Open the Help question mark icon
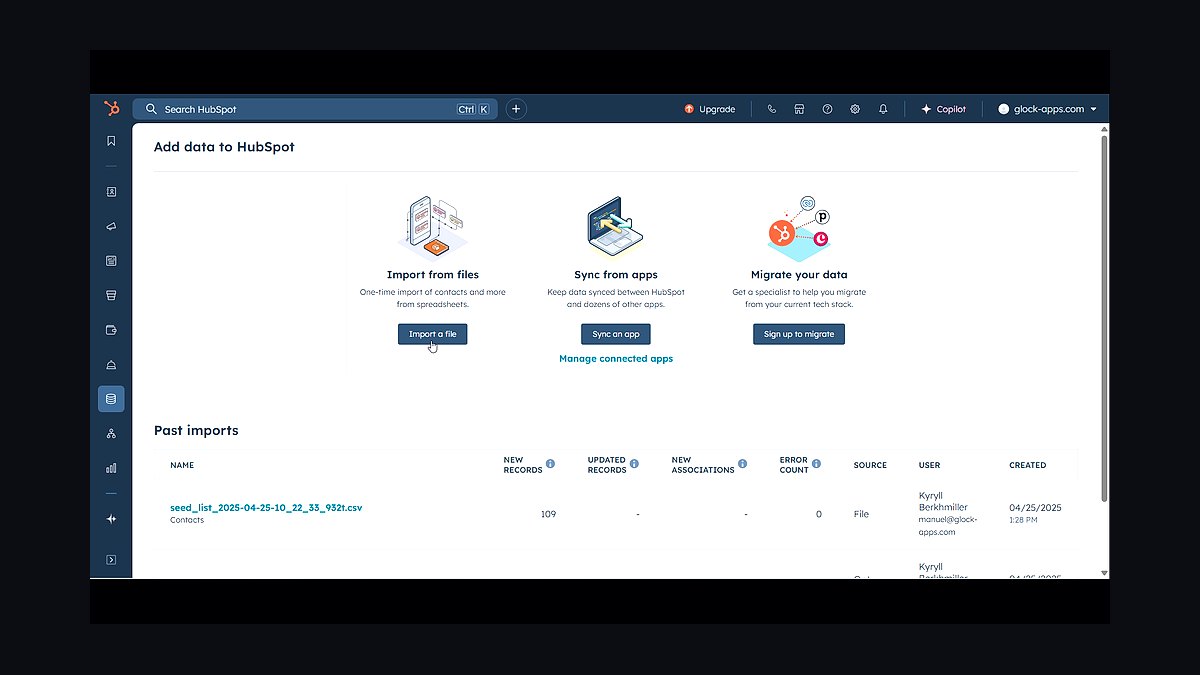1200x675 pixels. (x=827, y=109)
